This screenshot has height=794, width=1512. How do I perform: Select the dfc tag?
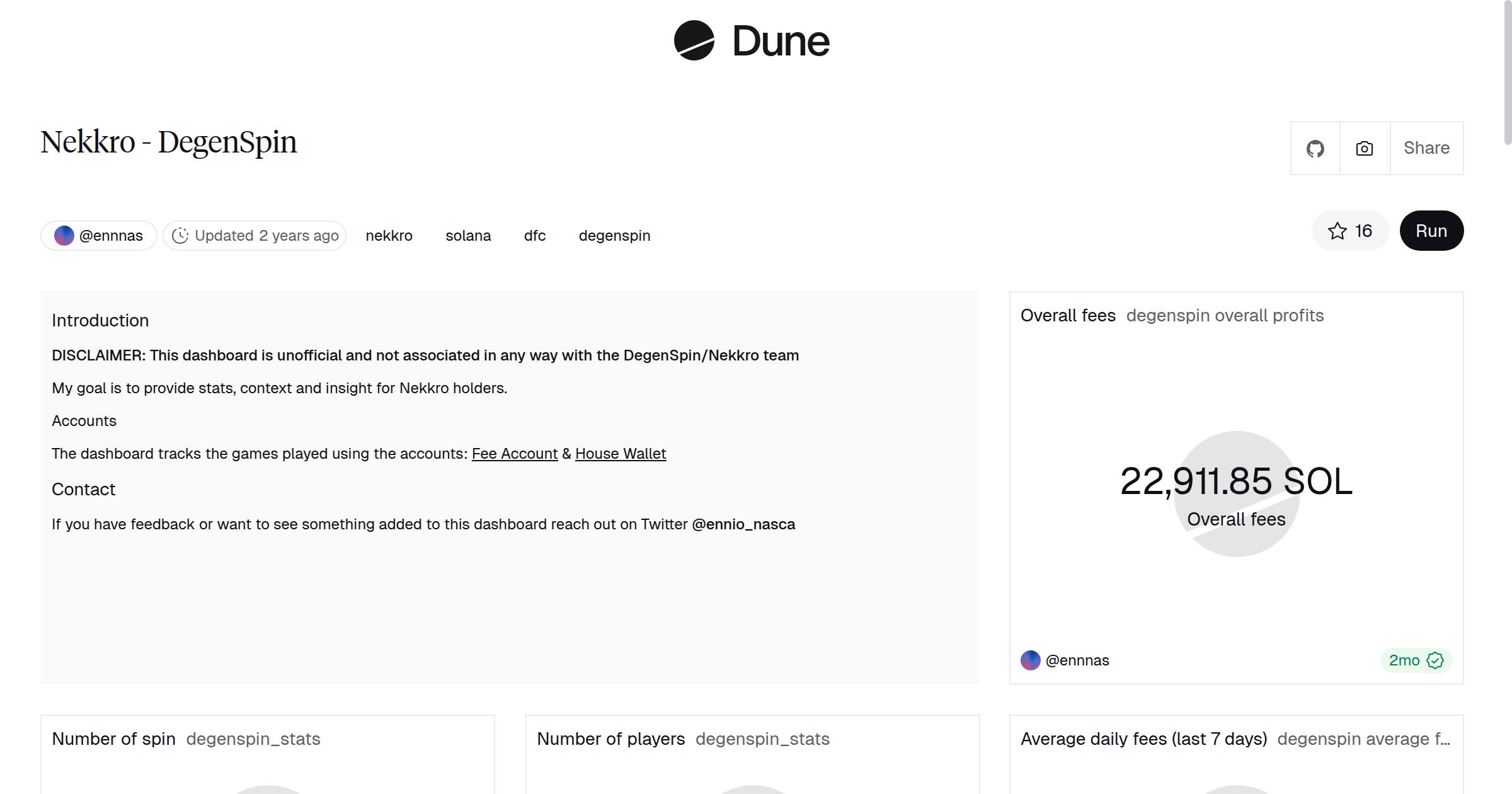click(x=534, y=236)
